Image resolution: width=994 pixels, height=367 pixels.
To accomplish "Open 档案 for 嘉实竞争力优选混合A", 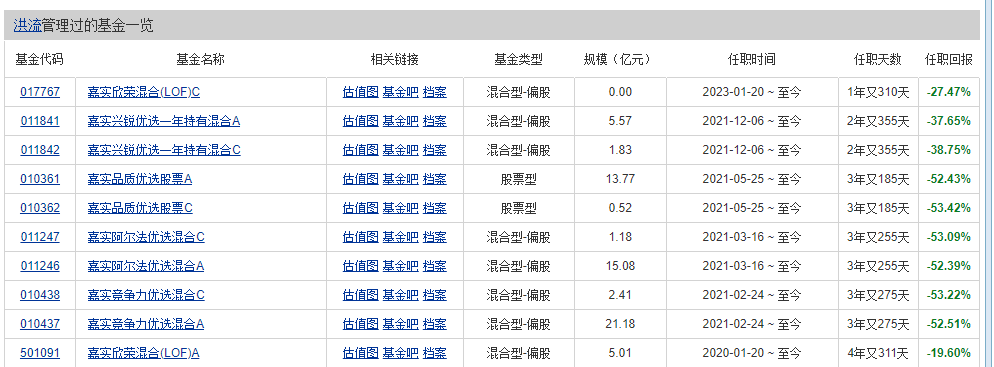I will tap(435, 324).
